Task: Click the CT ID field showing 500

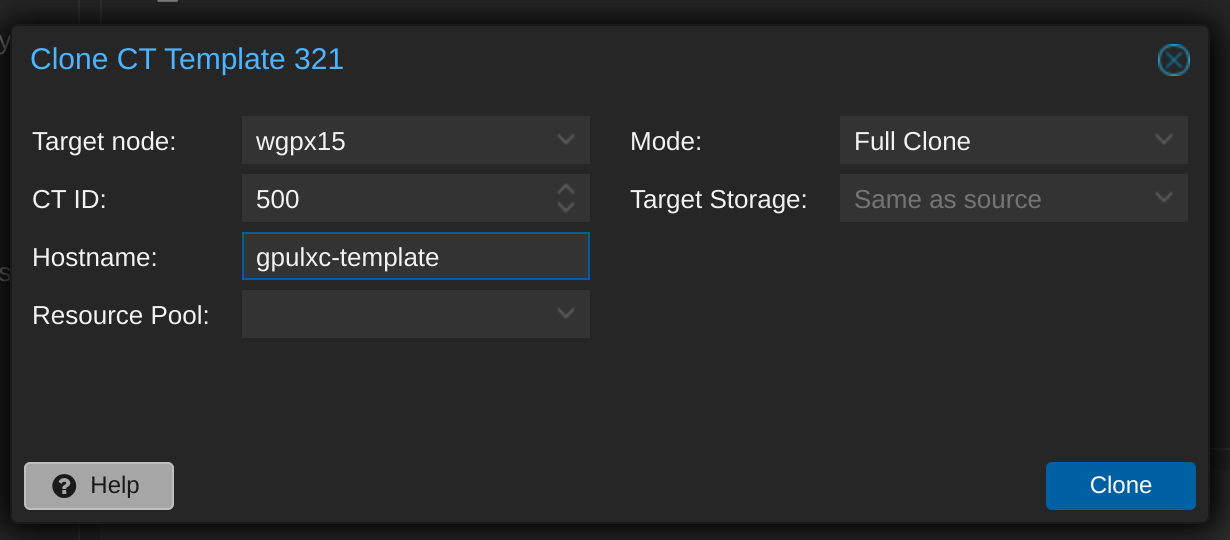Action: (396, 198)
